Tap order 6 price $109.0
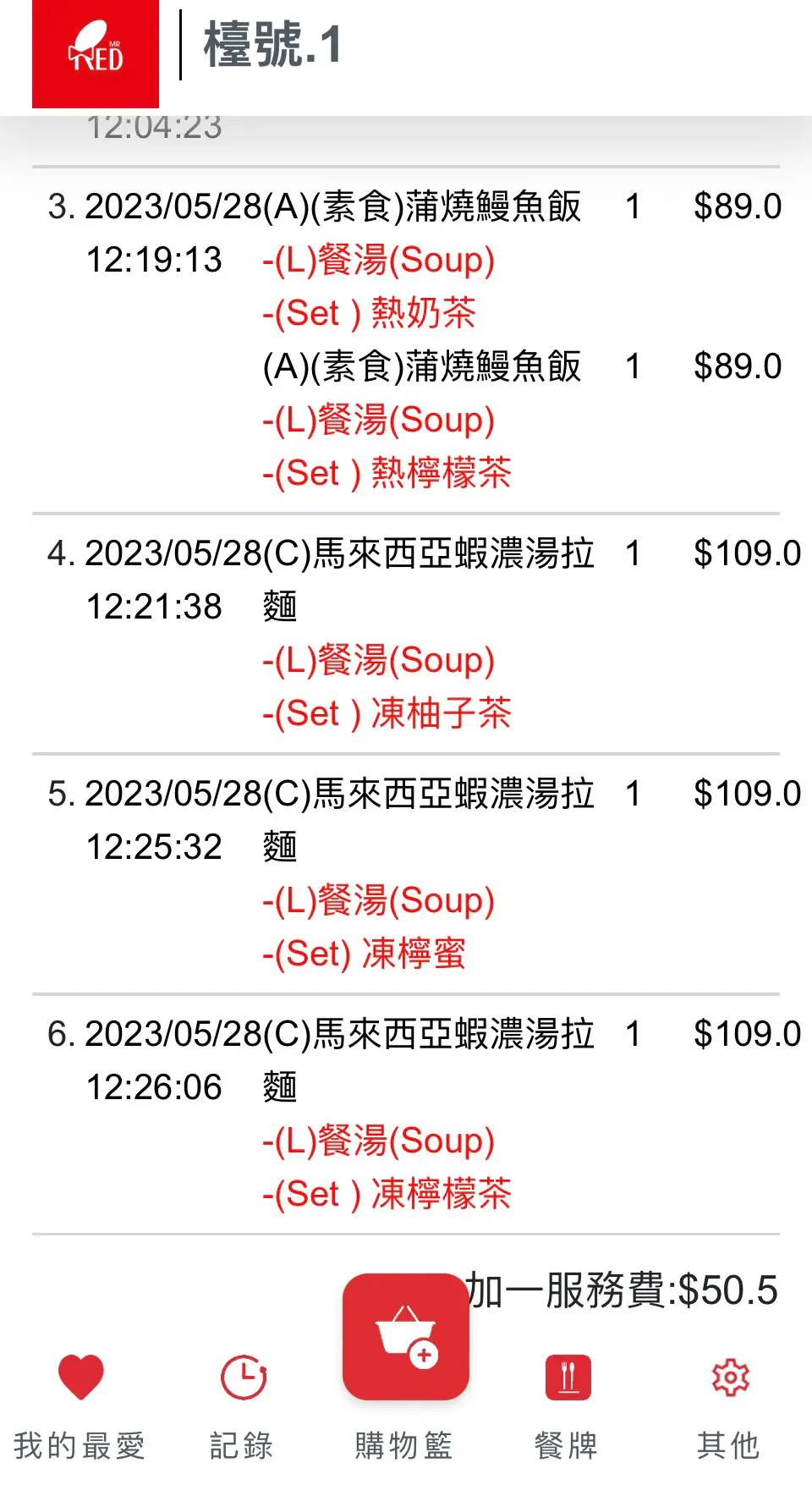Image resolution: width=812 pixels, height=1485 pixels. coord(747,1034)
